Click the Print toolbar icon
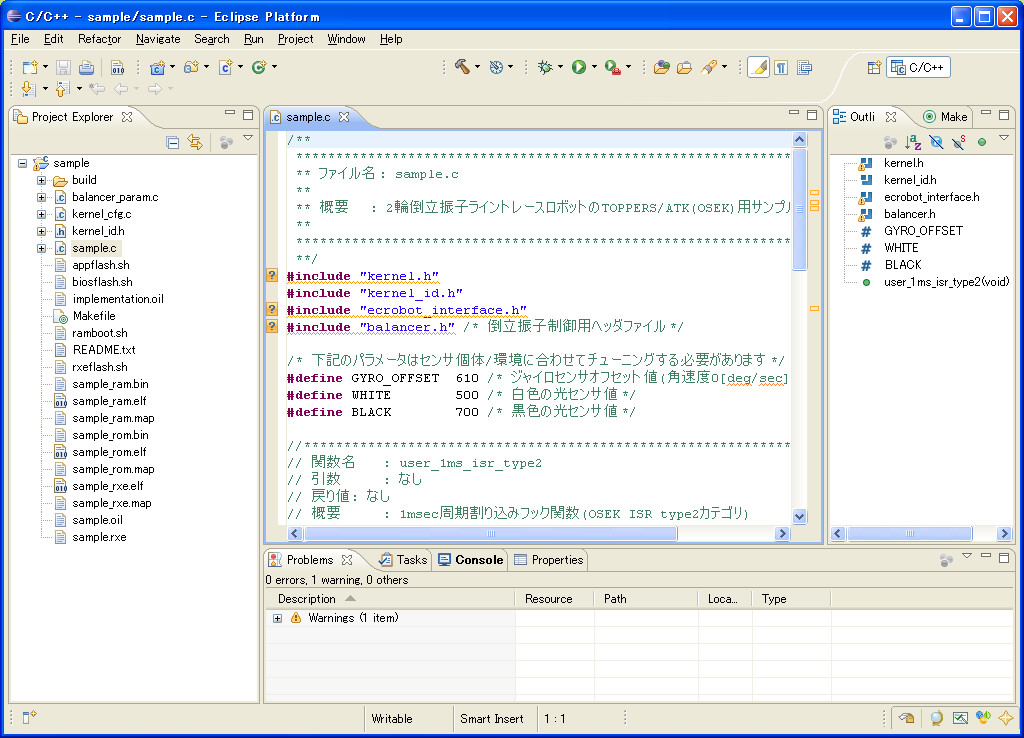Image resolution: width=1024 pixels, height=738 pixels. pyautogui.click(x=86, y=67)
